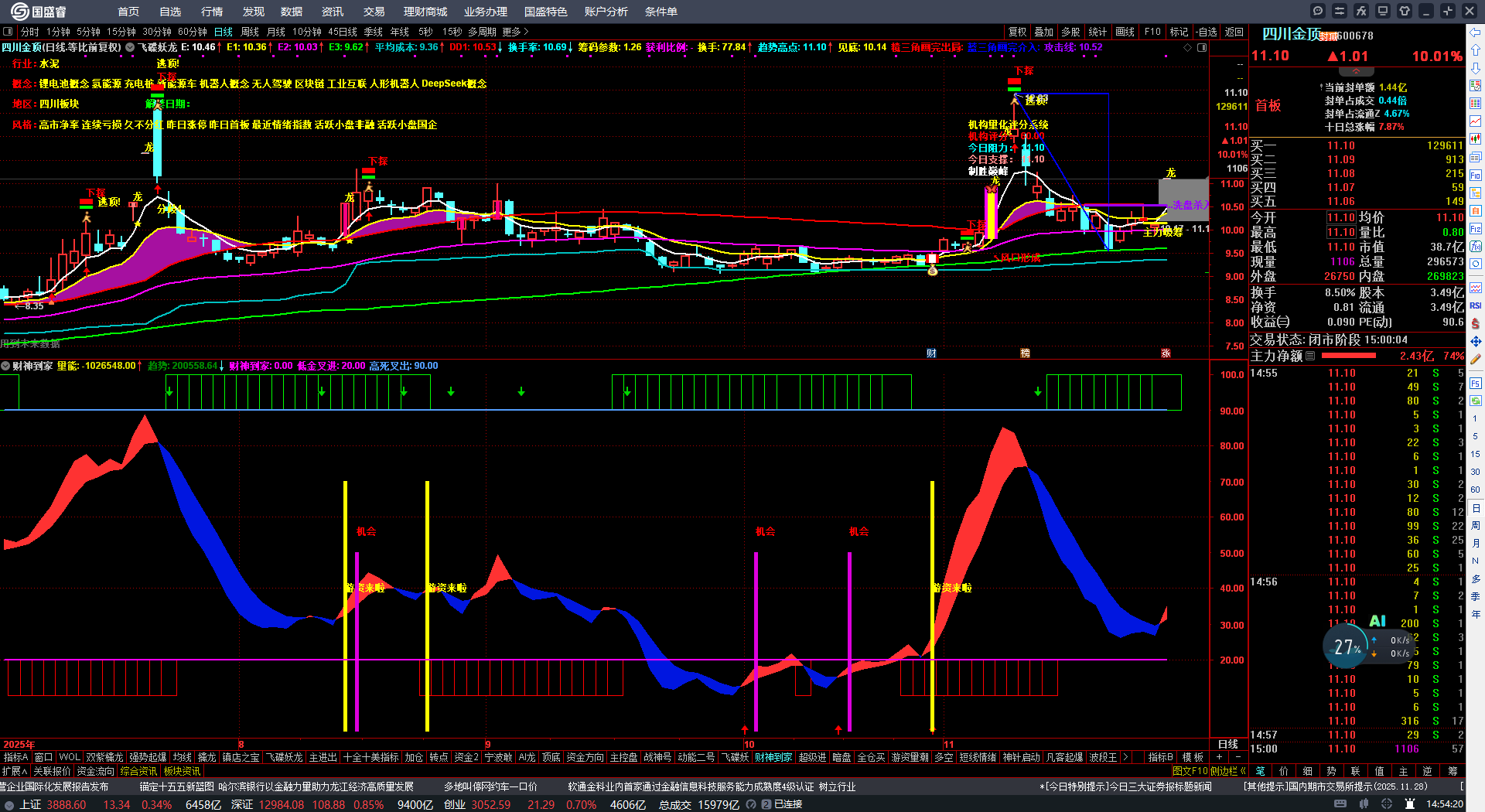This screenshot has height=812, width=1485.
Task: Switch to the 周线 period tab
Action: coord(250,32)
